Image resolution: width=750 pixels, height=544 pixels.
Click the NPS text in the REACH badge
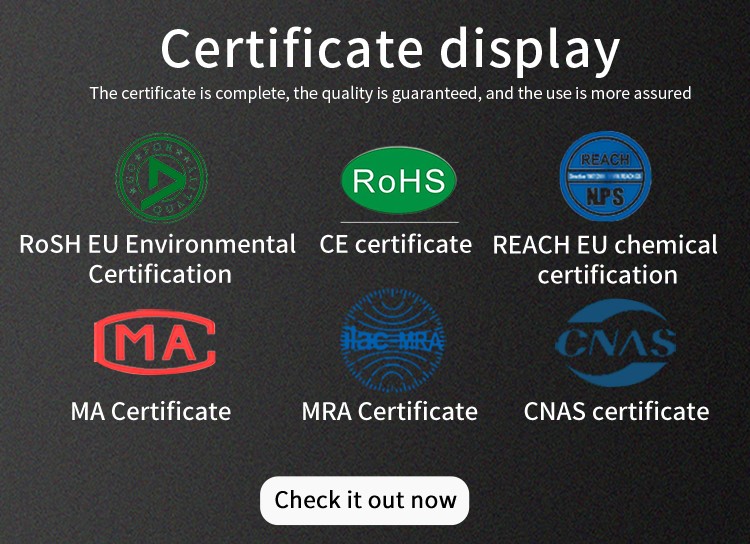click(x=605, y=196)
